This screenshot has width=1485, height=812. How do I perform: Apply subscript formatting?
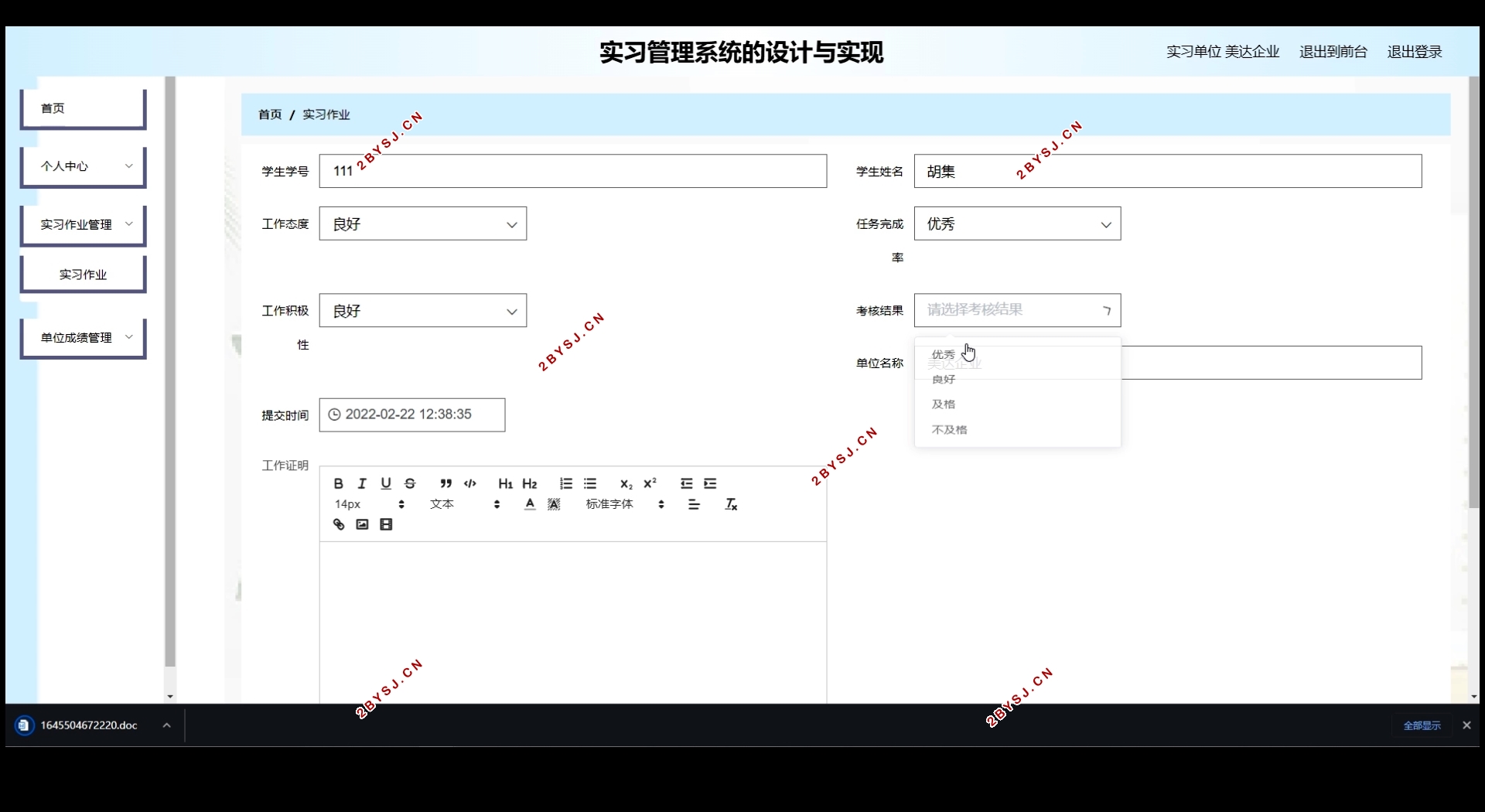click(x=626, y=483)
